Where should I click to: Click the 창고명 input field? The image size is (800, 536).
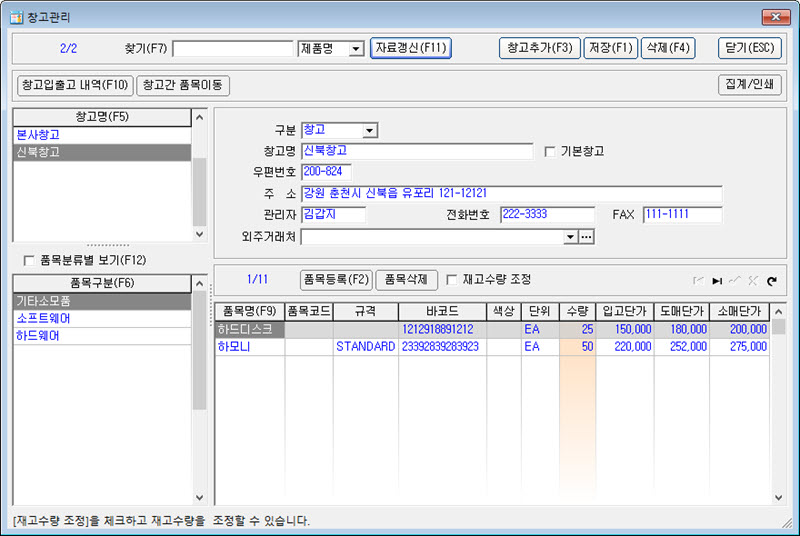tap(417, 151)
